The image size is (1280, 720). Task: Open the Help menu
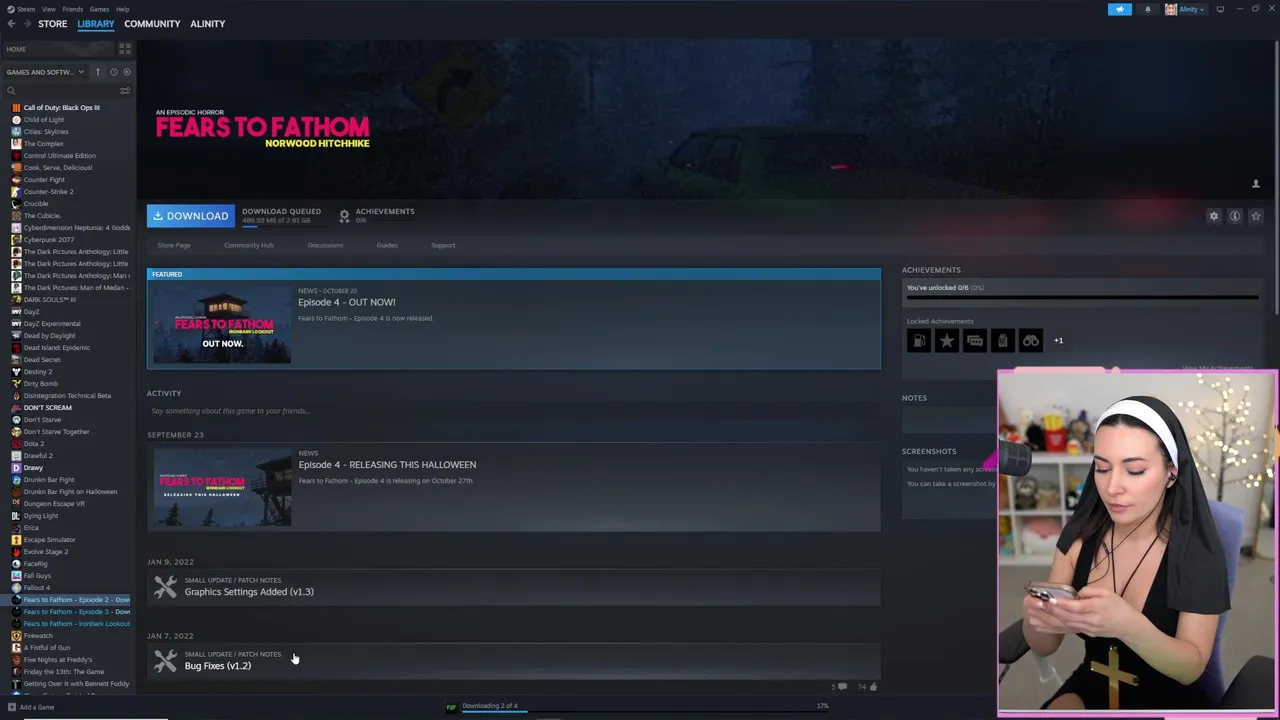click(122, 9)
